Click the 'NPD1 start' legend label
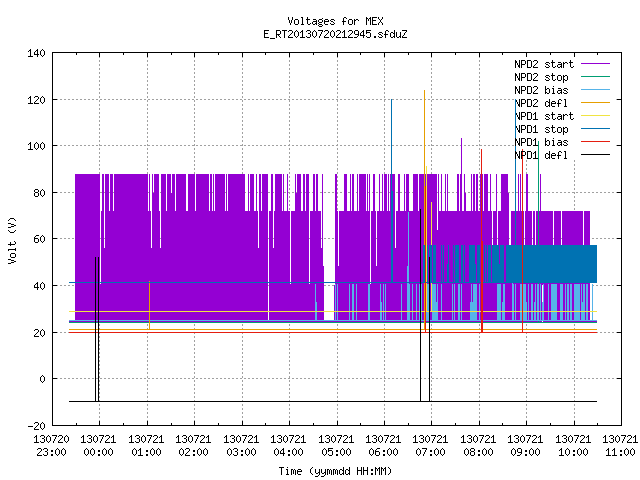The height and width of the screenshot is (480, 640). 544,116
